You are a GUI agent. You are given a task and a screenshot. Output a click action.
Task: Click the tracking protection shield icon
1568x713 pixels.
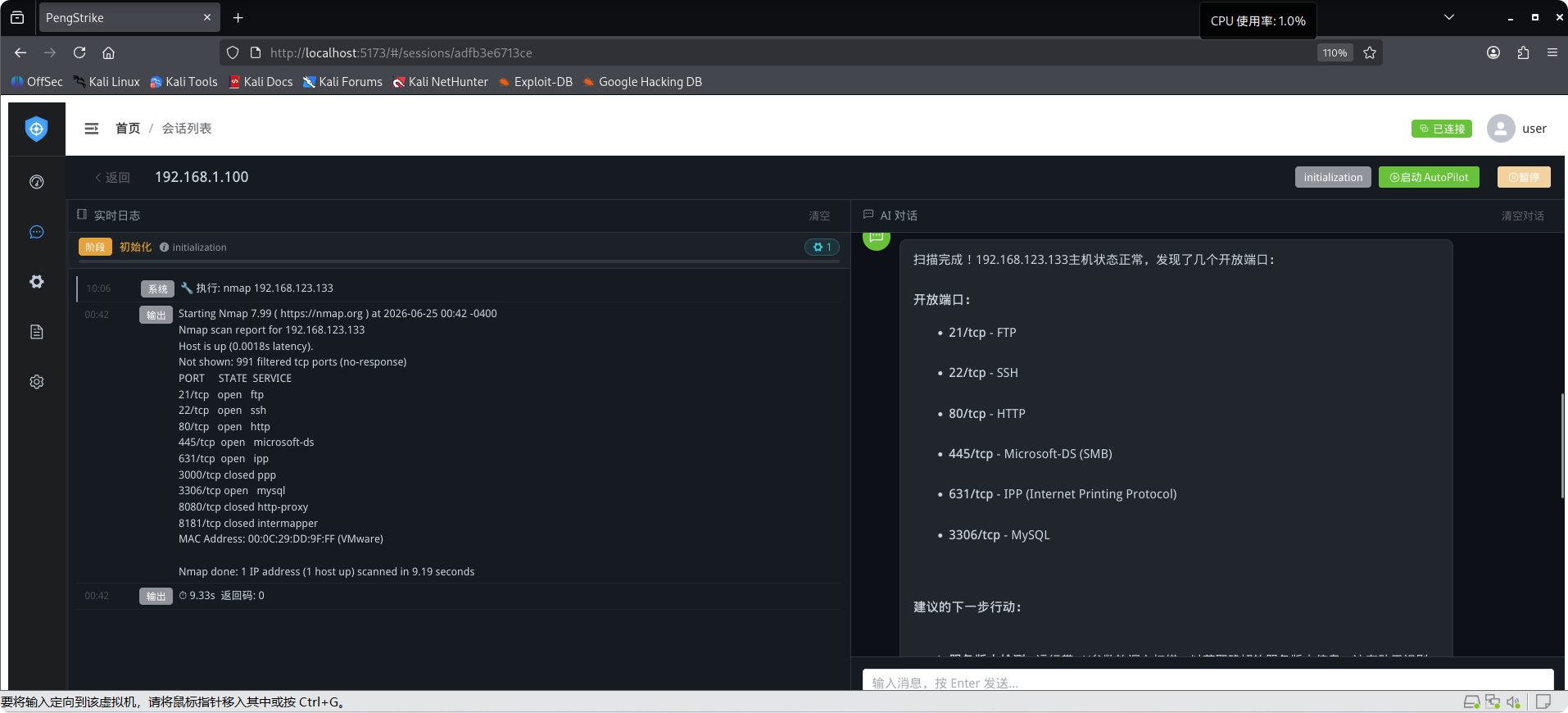click(x=233, y=52)
